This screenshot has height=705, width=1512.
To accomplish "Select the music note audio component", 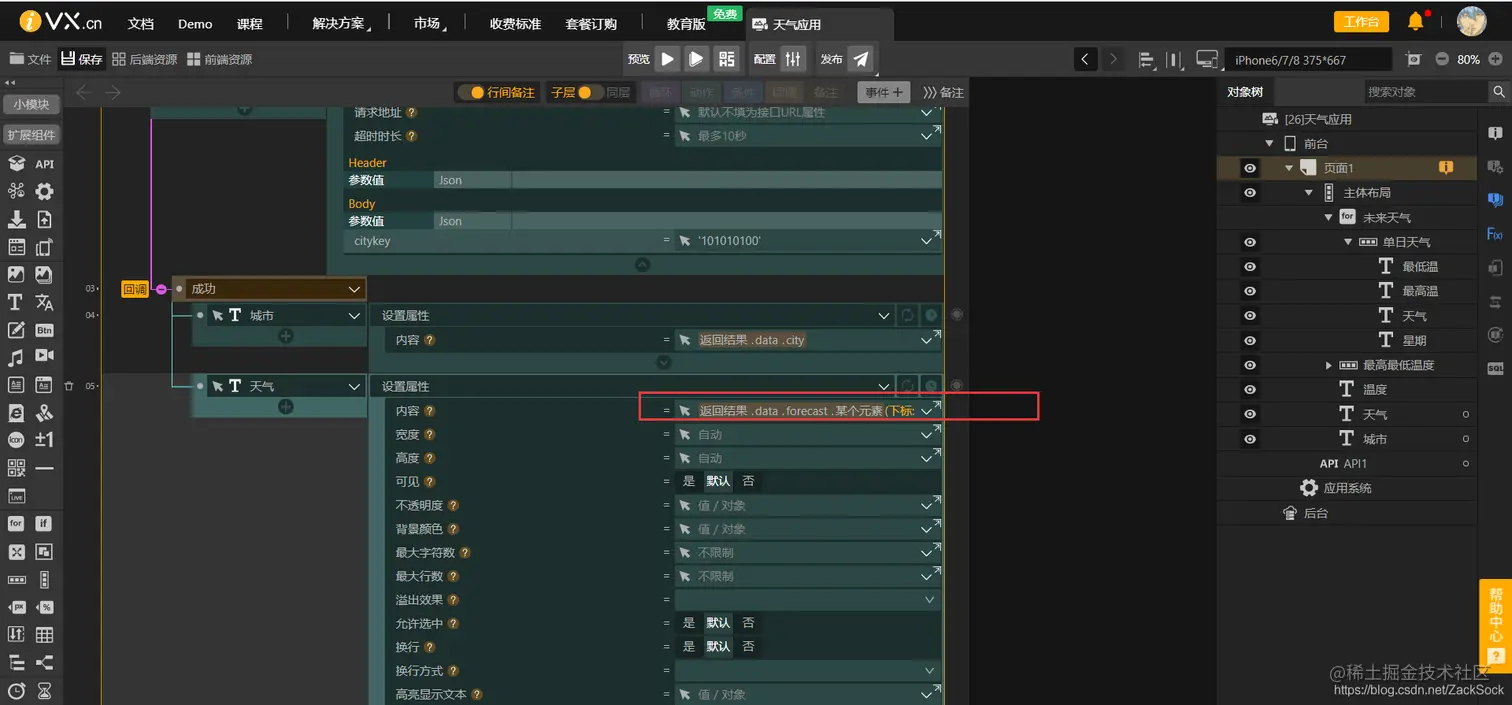I will (16, 357).
